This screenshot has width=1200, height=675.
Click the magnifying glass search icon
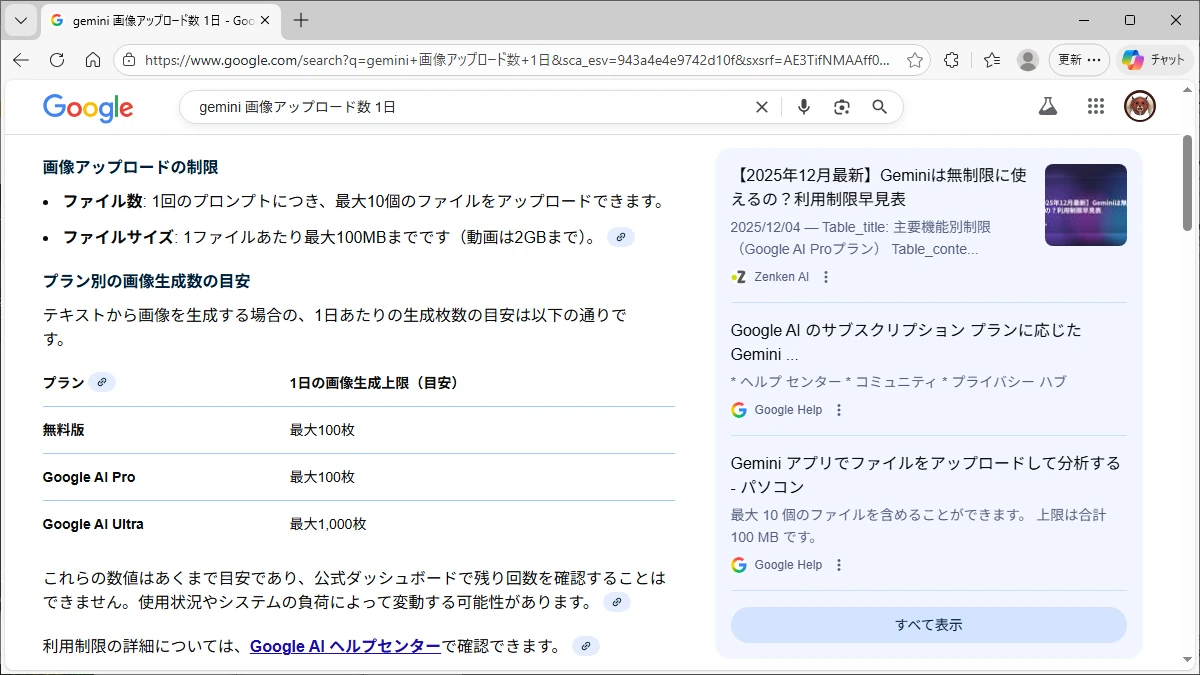pyautogui.click(x=880, y=107)
